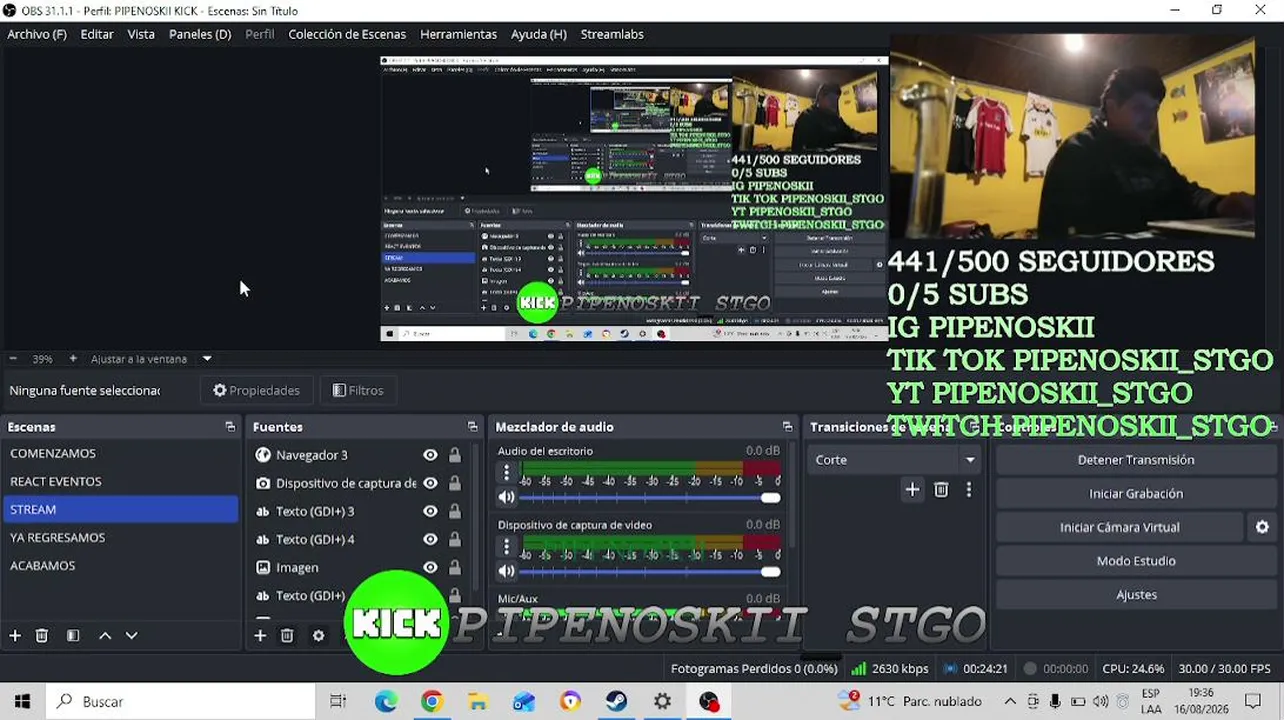Click the Detener Transmisión button
Image resolution: width=1284 pixels, height=720 pixels.
click(1136, 460)
